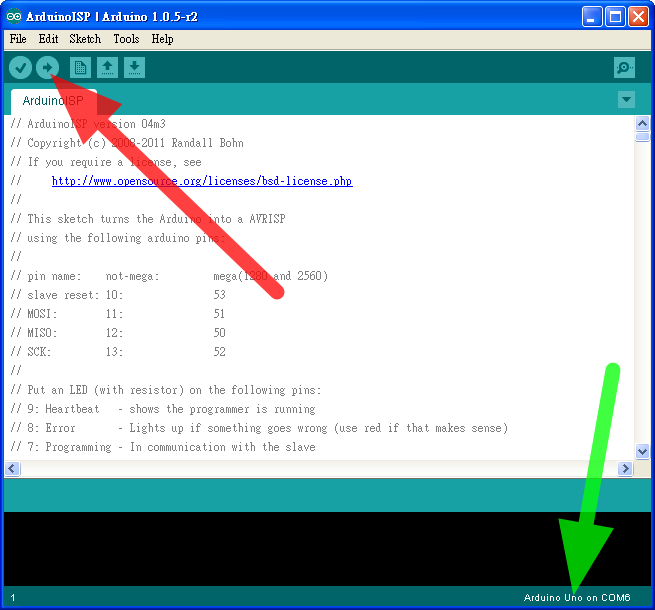Click the Copyright Randall Bohn line
Viewport: 655px width, 610px height.
click(127, 143)
